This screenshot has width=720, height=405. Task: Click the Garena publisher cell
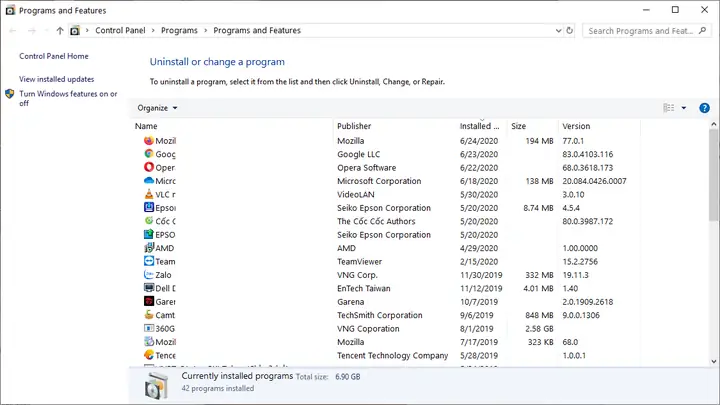[x=350, y=302]
